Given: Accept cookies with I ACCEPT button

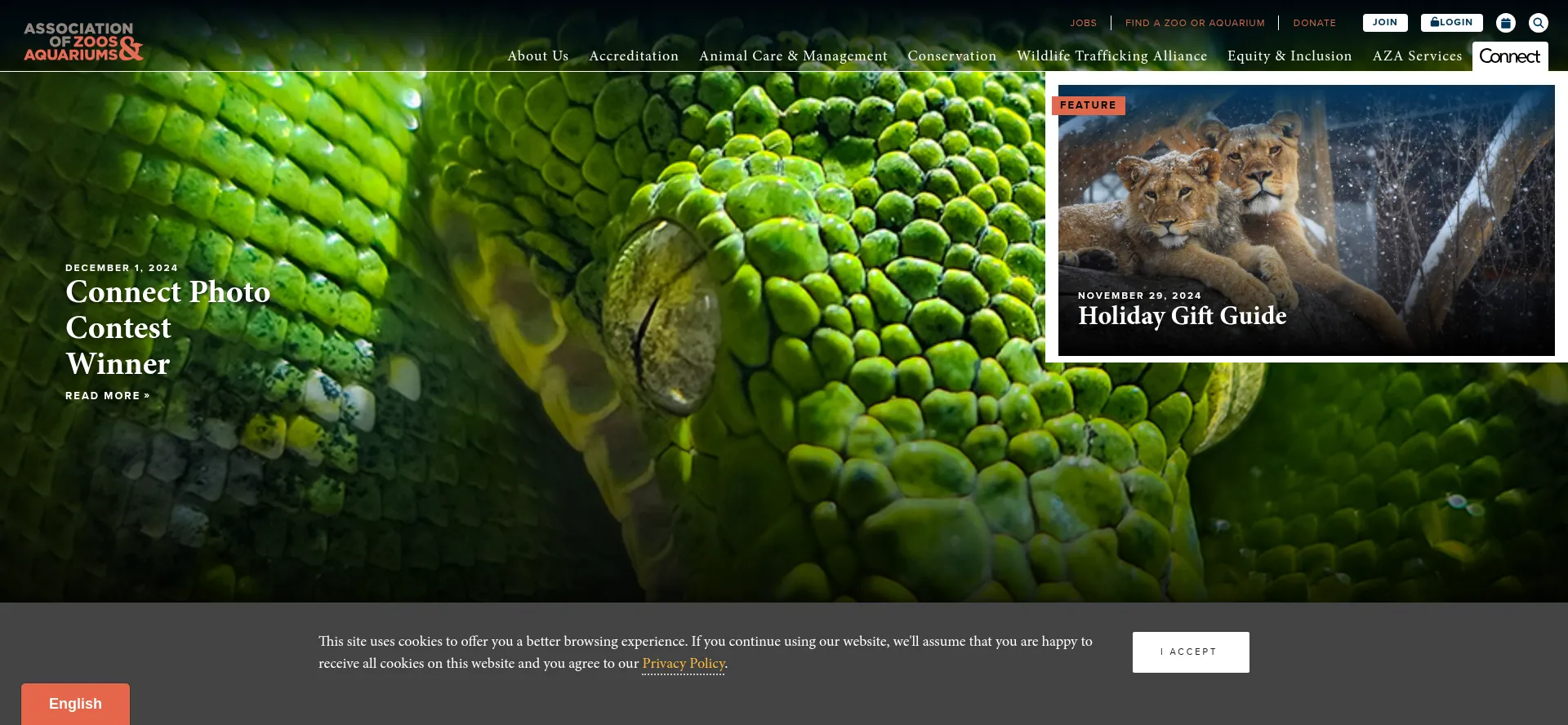Looking at the screenshot, I should point(1191,652).
